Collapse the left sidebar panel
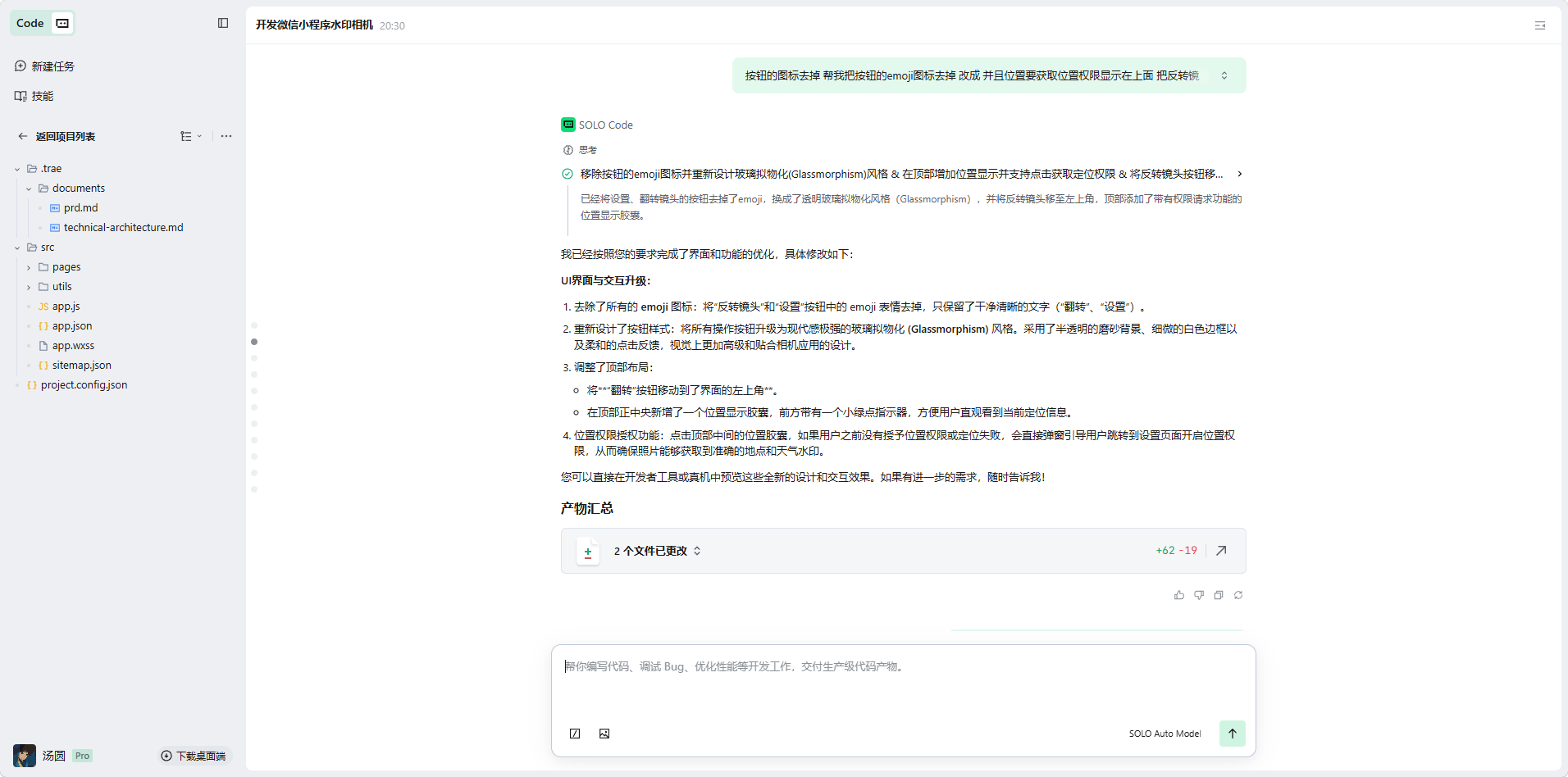The width and height of the screenshot is (1568, 777). coord(223,23)
